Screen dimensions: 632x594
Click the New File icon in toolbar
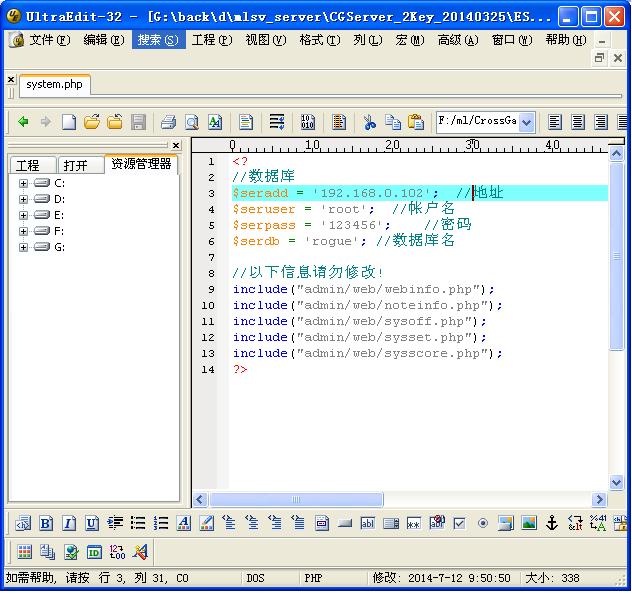(69, 122)
